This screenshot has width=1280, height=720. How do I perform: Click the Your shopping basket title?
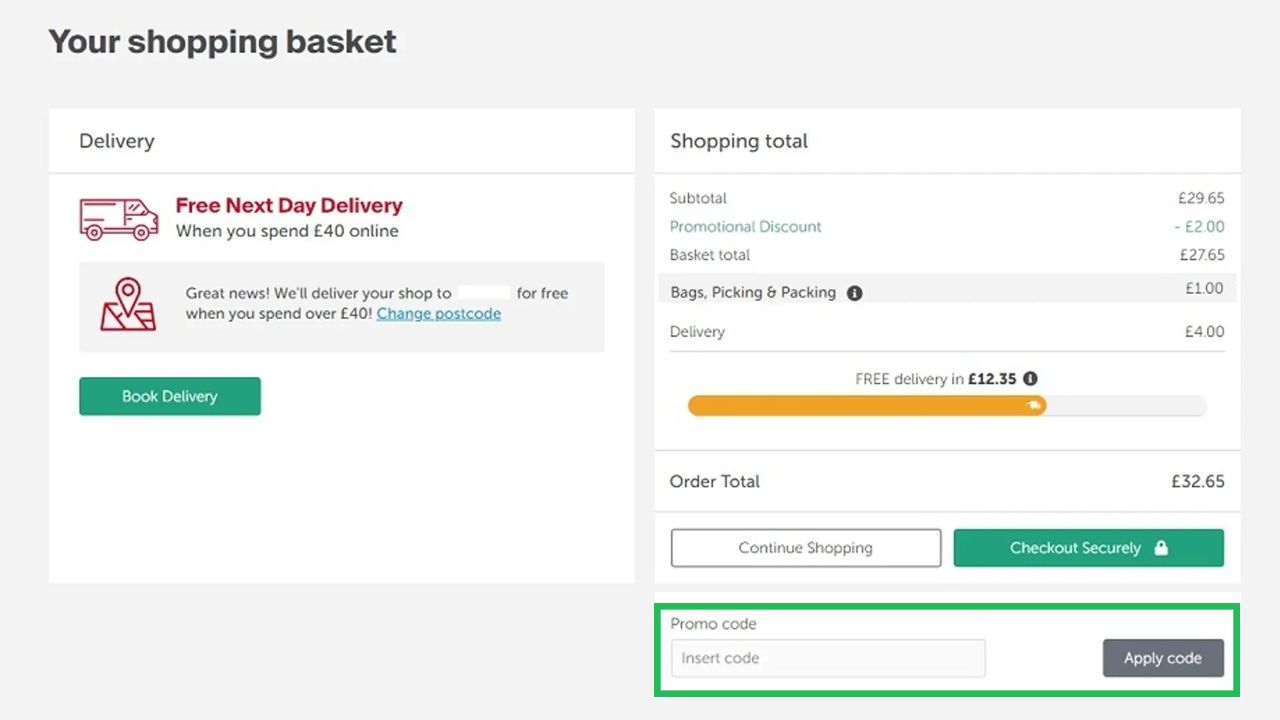pos(222,42)
